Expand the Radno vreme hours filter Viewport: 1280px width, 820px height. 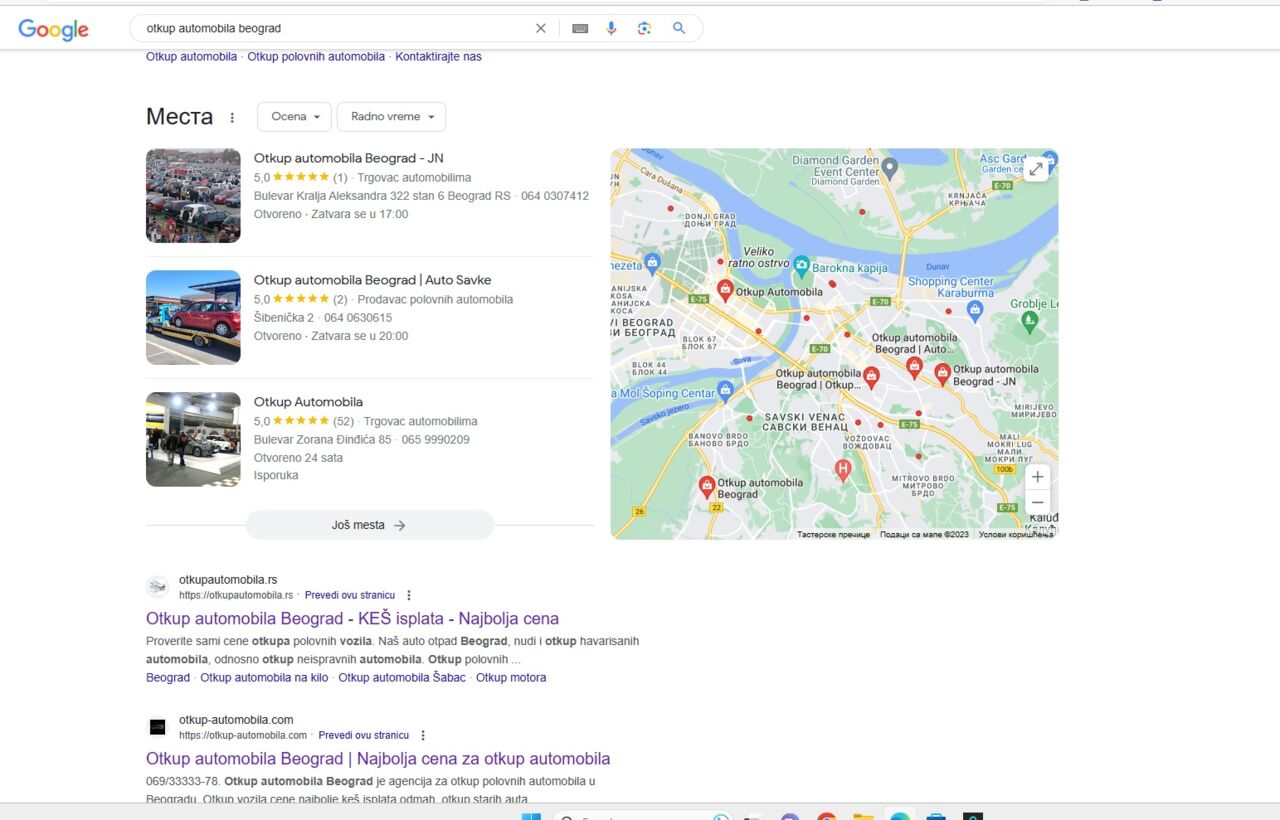[x=391, y=117]
